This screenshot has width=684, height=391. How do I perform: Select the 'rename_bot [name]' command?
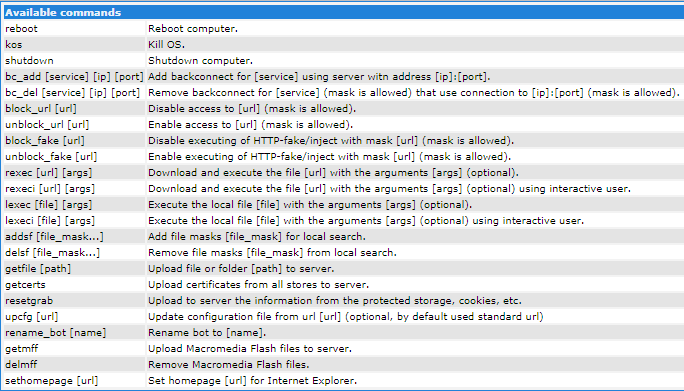pos(56,333)
